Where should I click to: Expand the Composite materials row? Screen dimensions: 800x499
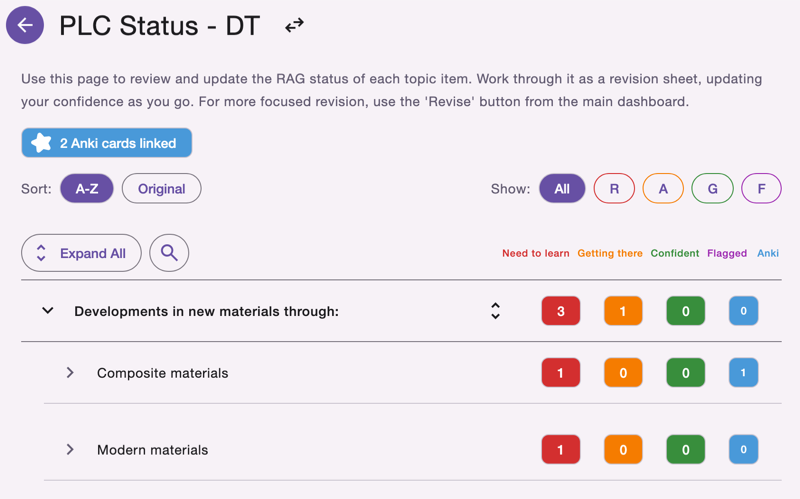pyautogui.click(x=70, y=373)
